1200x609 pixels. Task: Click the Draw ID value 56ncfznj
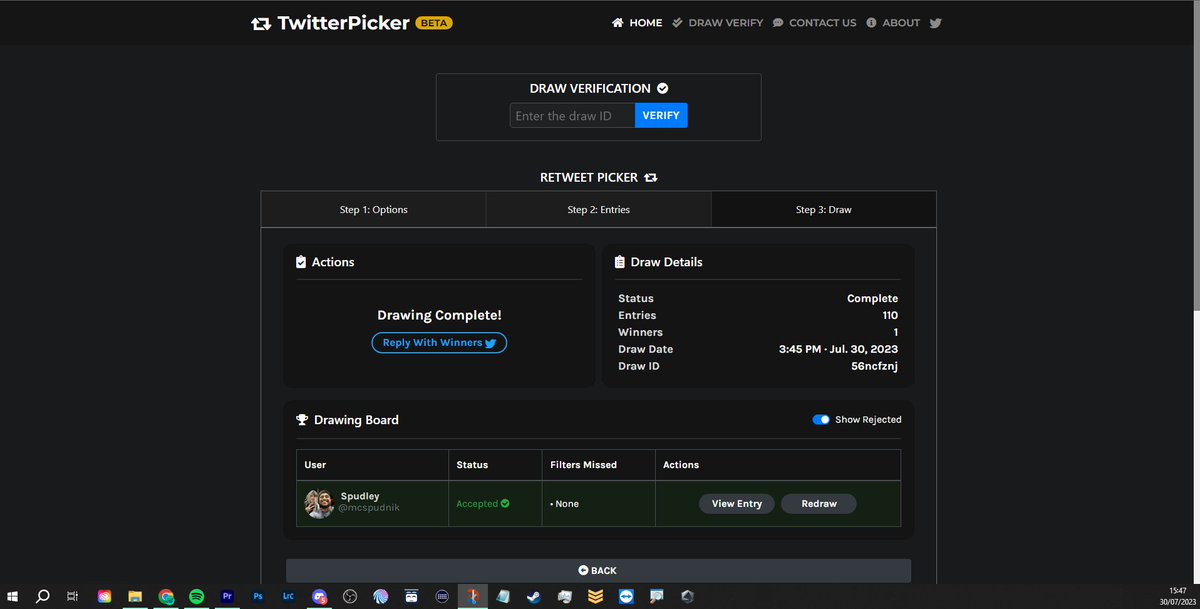point(874,366)
